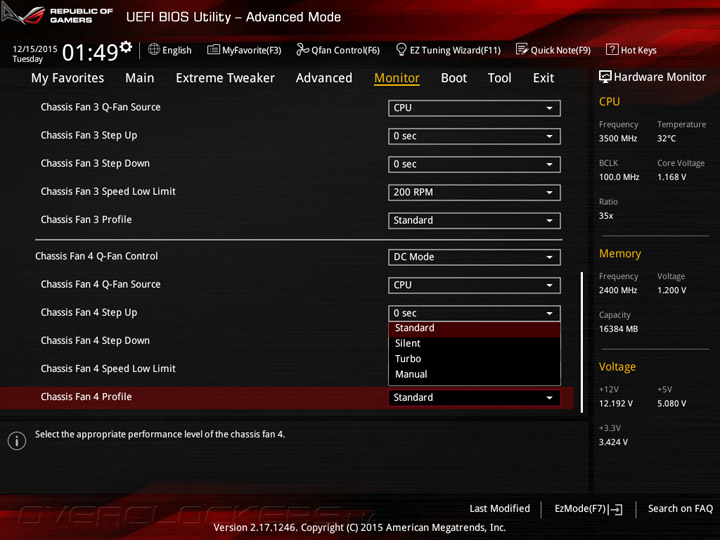Click the settings gear next to the clock
This screenshot has height=540, width=720.
126,47
